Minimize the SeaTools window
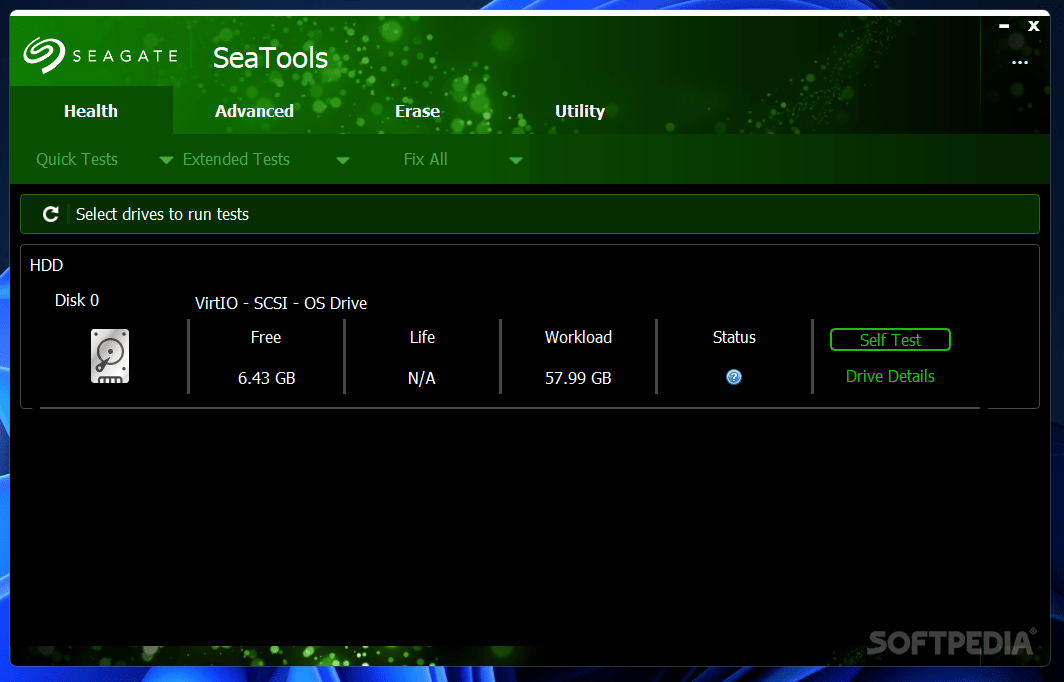This screenshot has width=1064, height=682. (x=1004, y=26)
